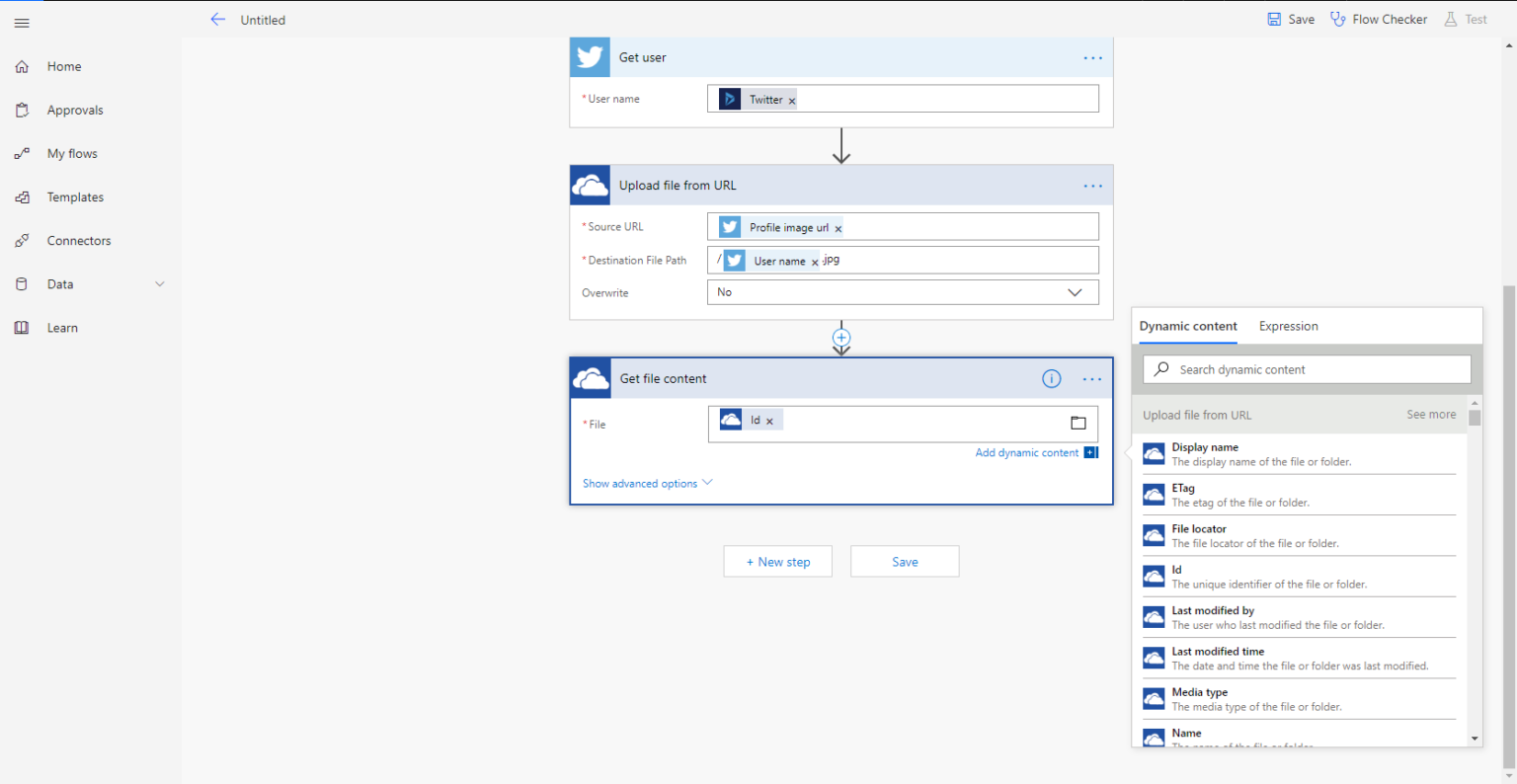This screenshot has width=1517, height=784.
Task: Click the back arrow next to Untitled
Action: [x=217, y=19]
